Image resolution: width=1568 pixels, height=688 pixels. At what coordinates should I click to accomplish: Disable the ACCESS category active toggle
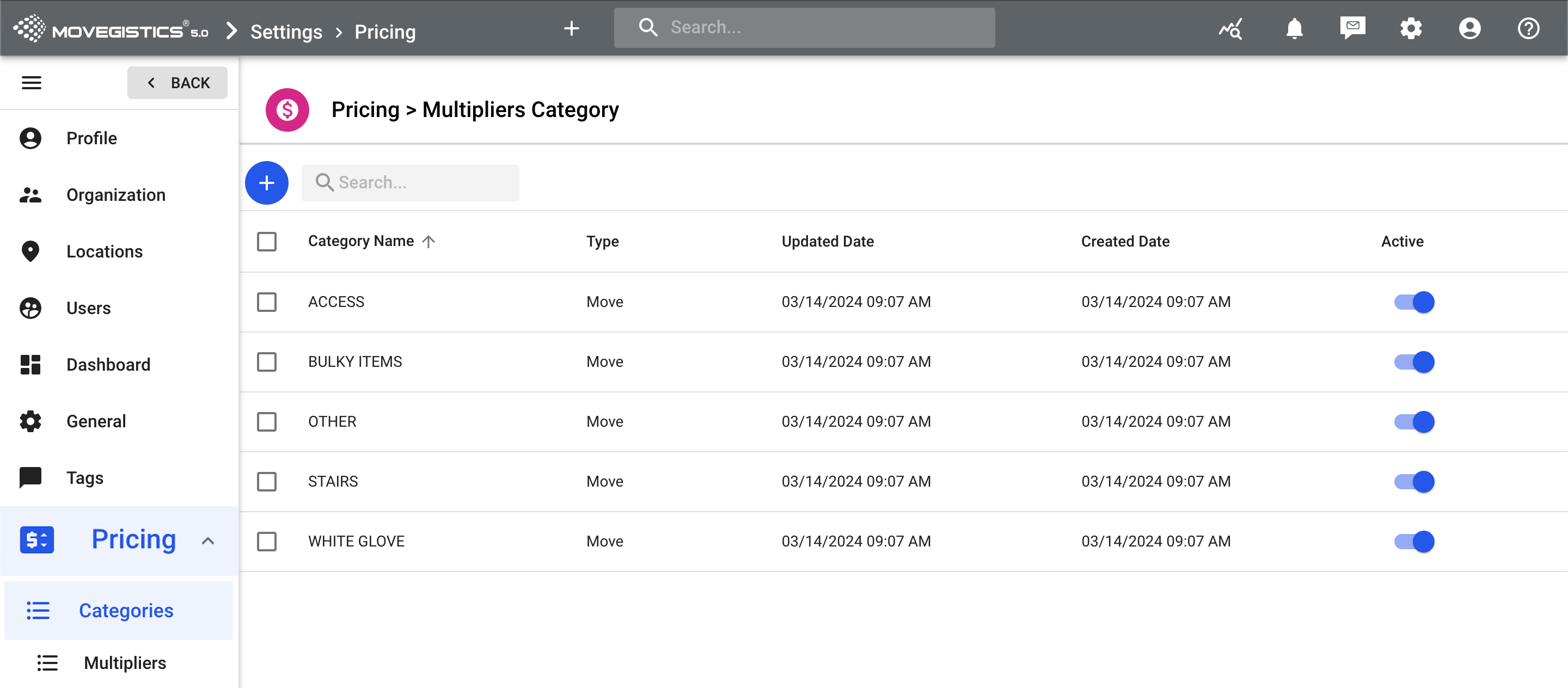point(1413,302)
